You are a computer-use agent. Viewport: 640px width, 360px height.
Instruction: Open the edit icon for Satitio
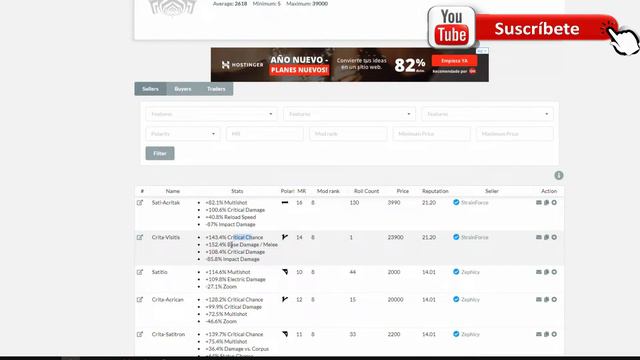pos(140,272)
